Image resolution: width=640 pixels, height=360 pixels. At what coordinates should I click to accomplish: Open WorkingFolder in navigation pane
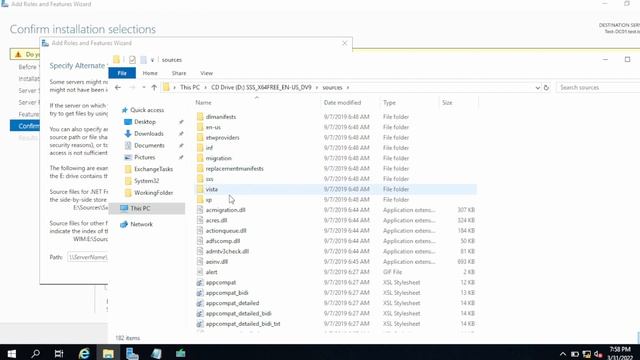click(153, 193)
